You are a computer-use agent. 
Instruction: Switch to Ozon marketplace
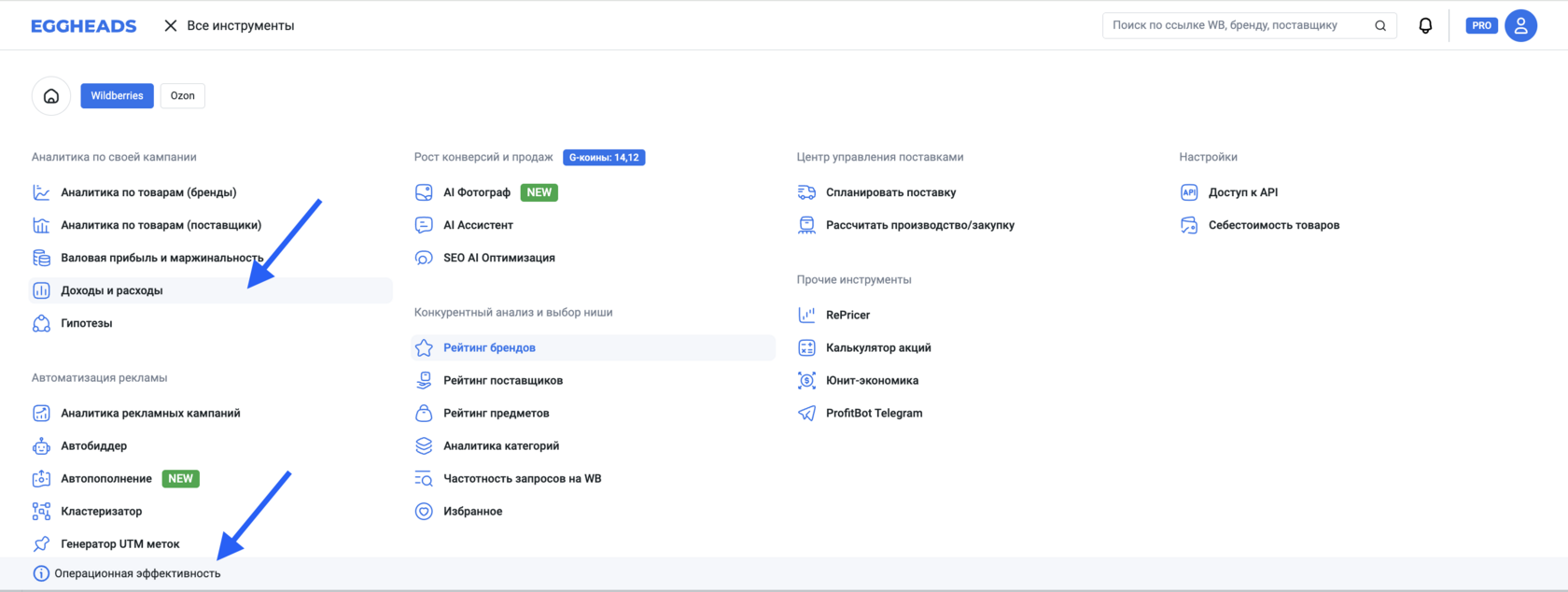(x=183, y=96)
